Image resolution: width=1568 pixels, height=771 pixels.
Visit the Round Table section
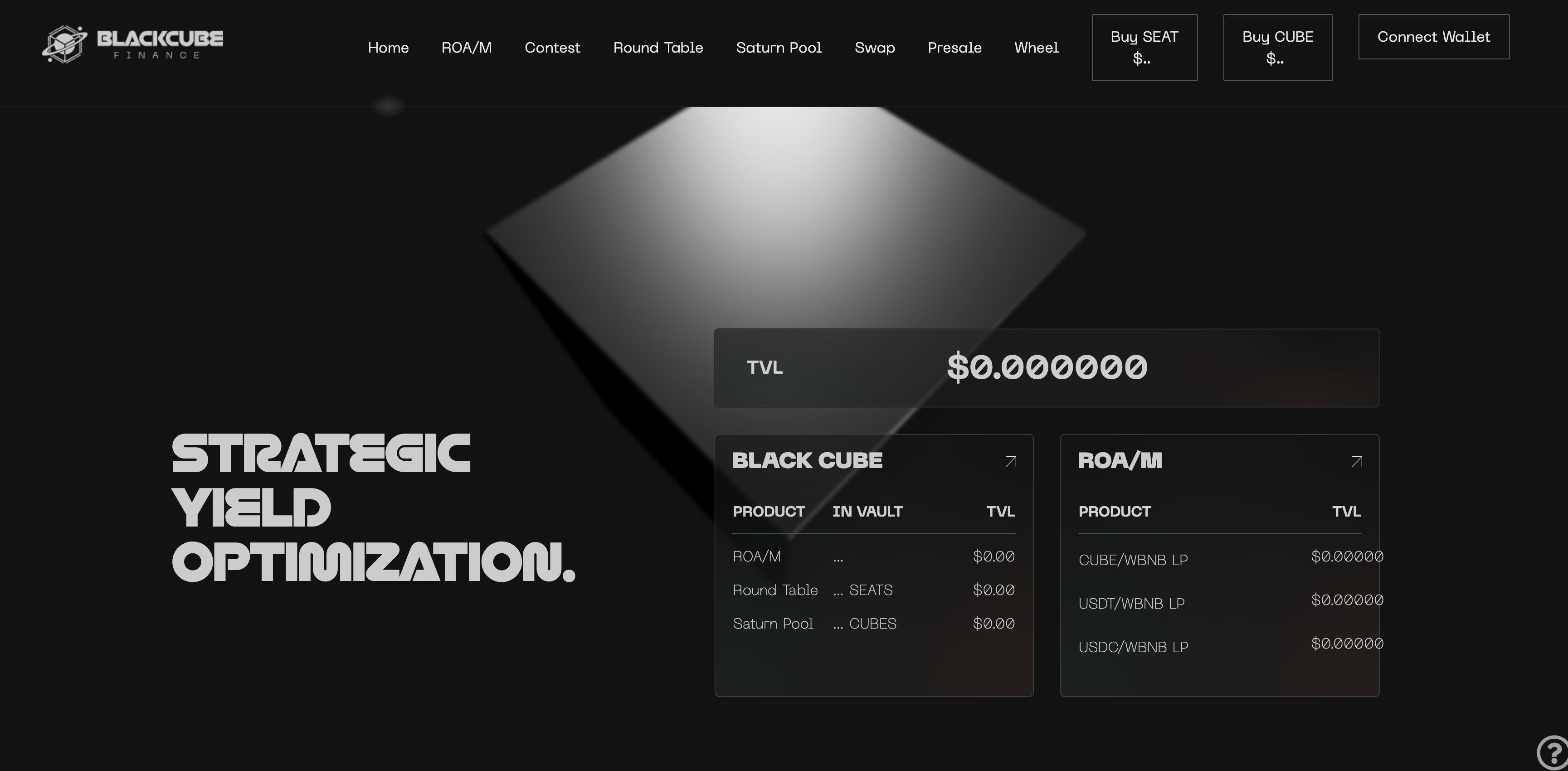[x=658, y=48]
